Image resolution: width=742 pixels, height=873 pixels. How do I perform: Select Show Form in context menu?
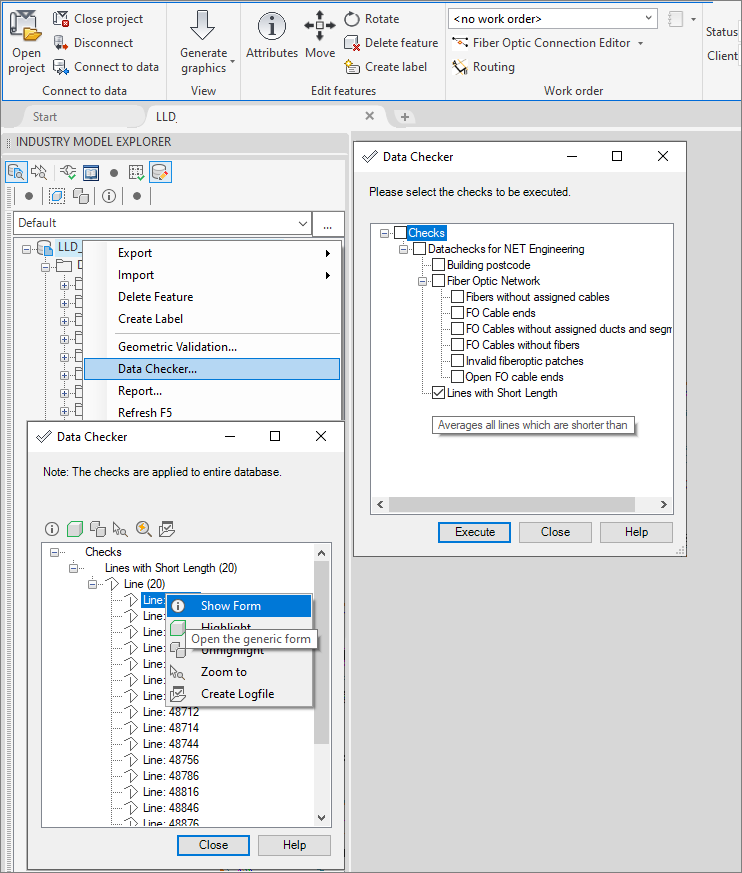(239, 606)
